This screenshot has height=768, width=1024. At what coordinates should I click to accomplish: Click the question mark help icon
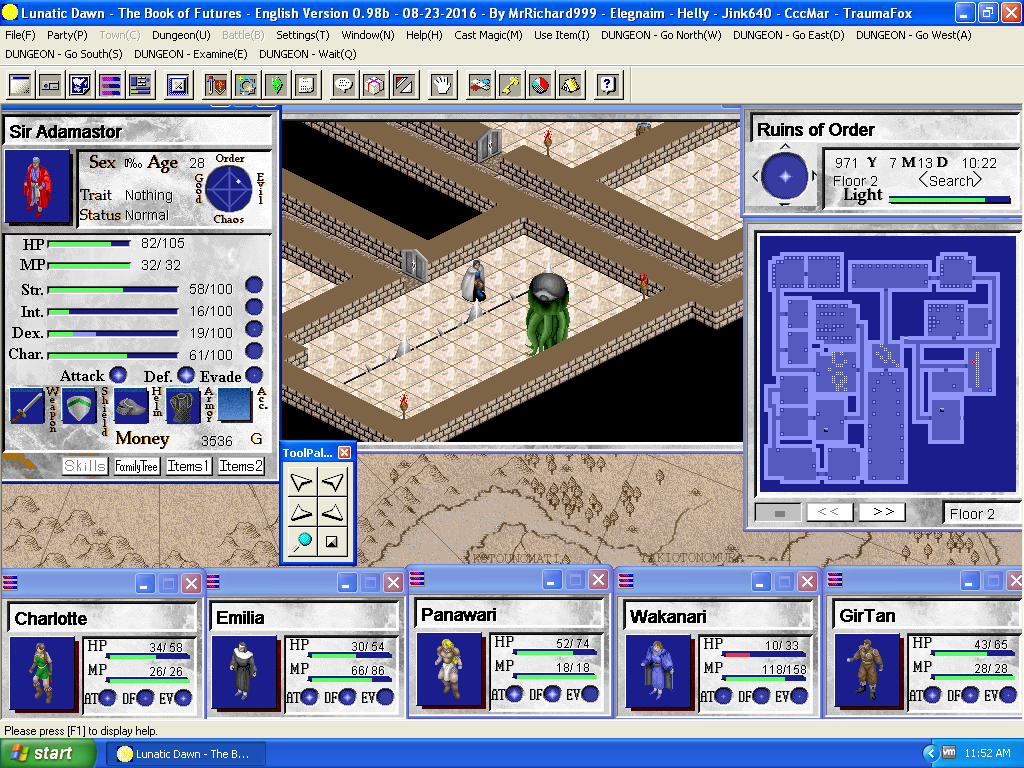point(607,85)
